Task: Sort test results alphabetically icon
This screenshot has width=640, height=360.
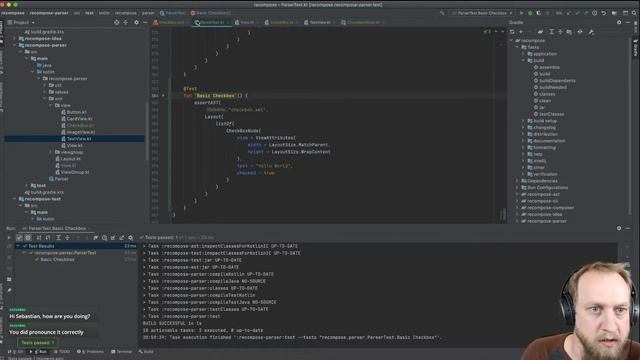Action: (39, 238)
